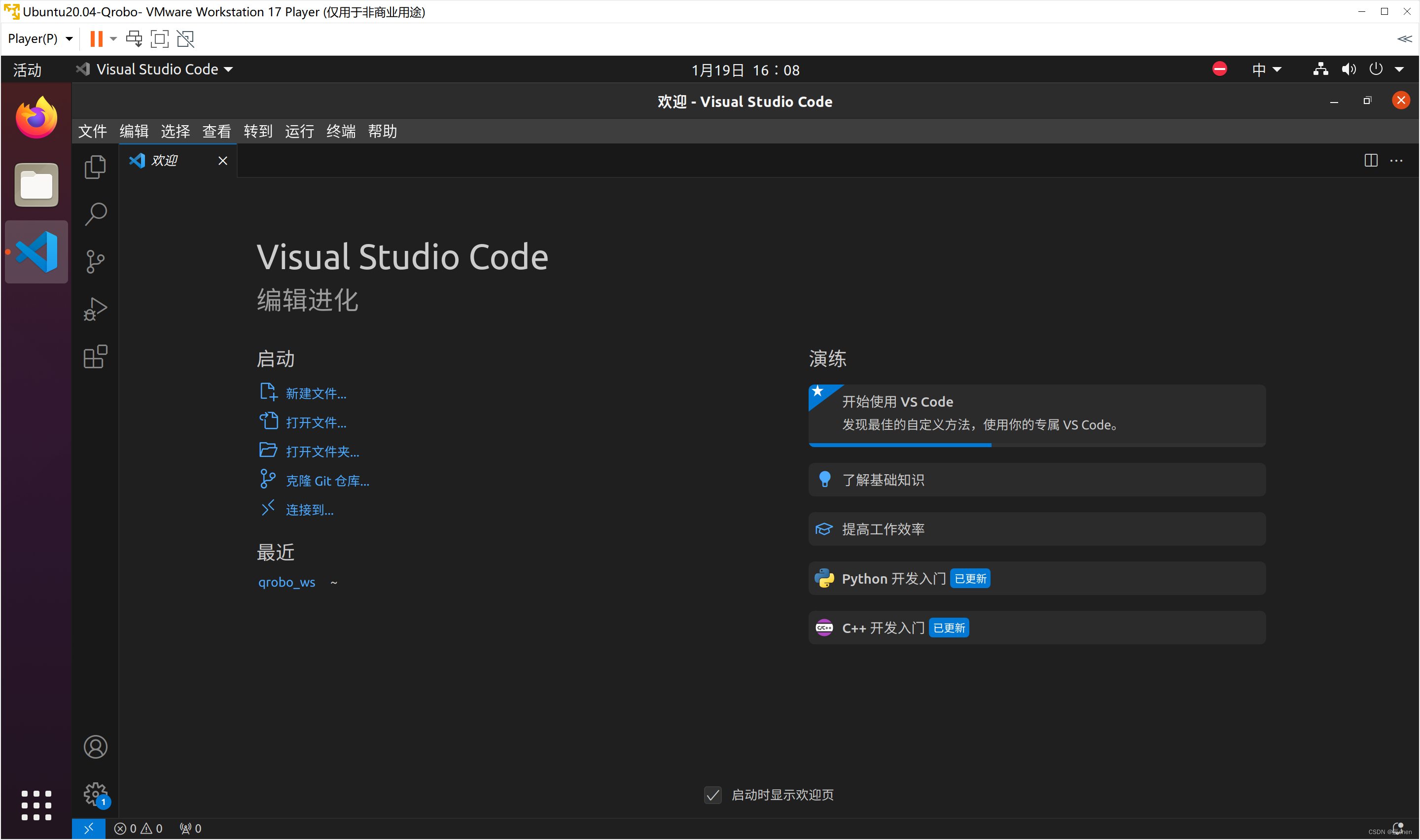Open the editor more actions menu
1420x840 pixels.
(x=1396, y=161)
